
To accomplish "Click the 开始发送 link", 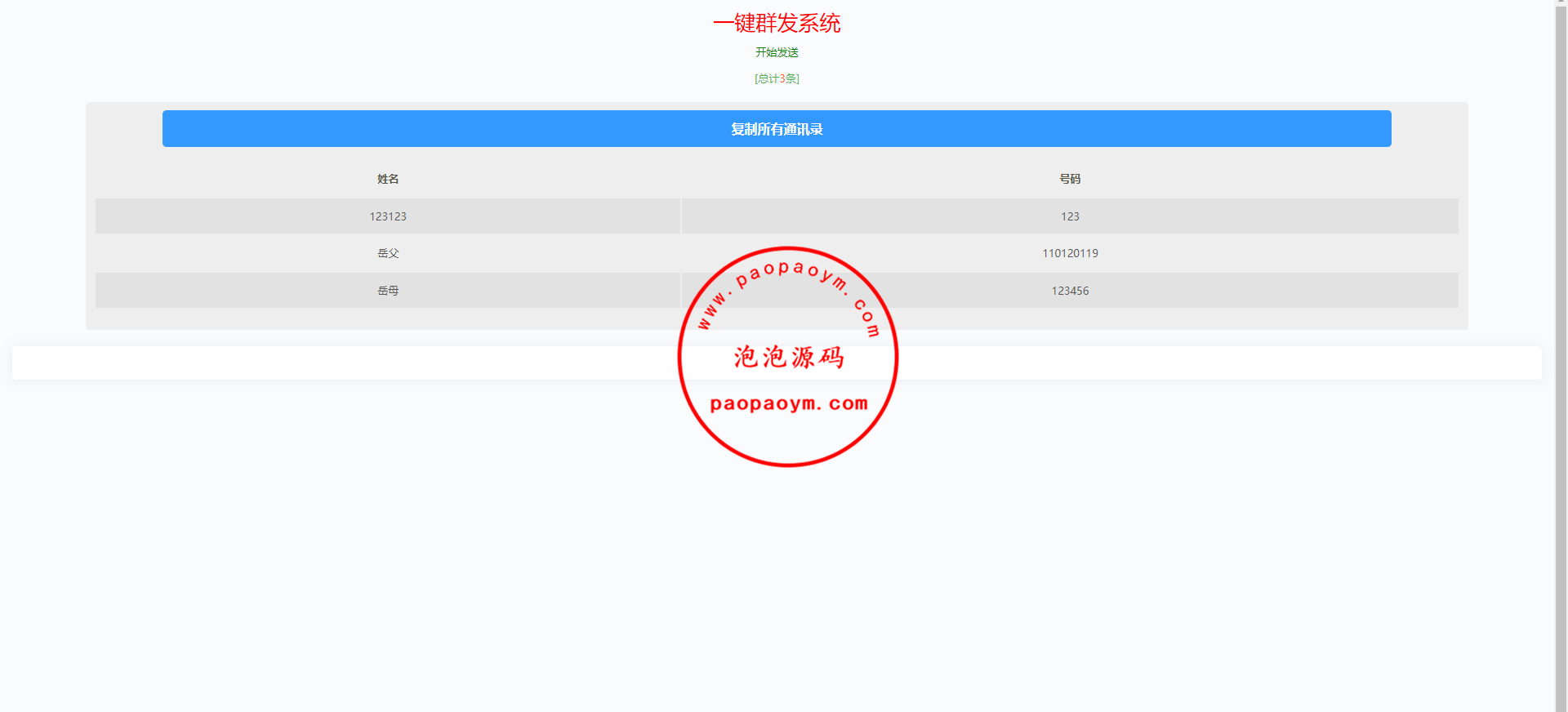I will coord(777,52).
